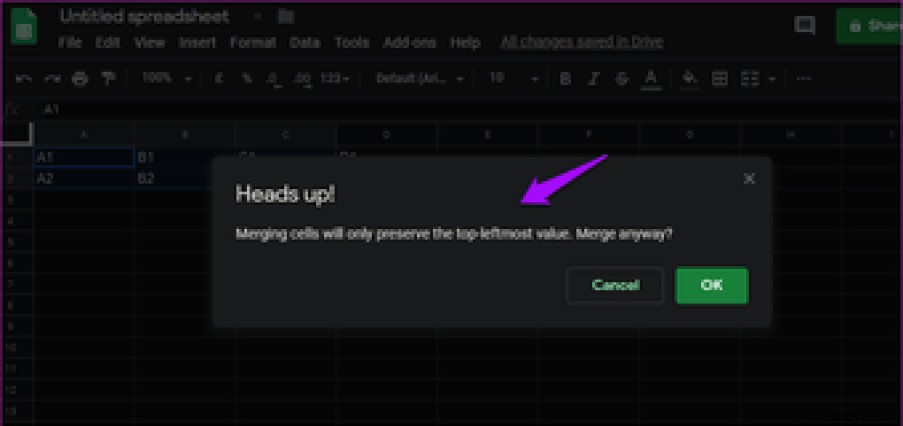This screenshot has width=903, height=426.
Task: Format as percent
Action: 246,78
